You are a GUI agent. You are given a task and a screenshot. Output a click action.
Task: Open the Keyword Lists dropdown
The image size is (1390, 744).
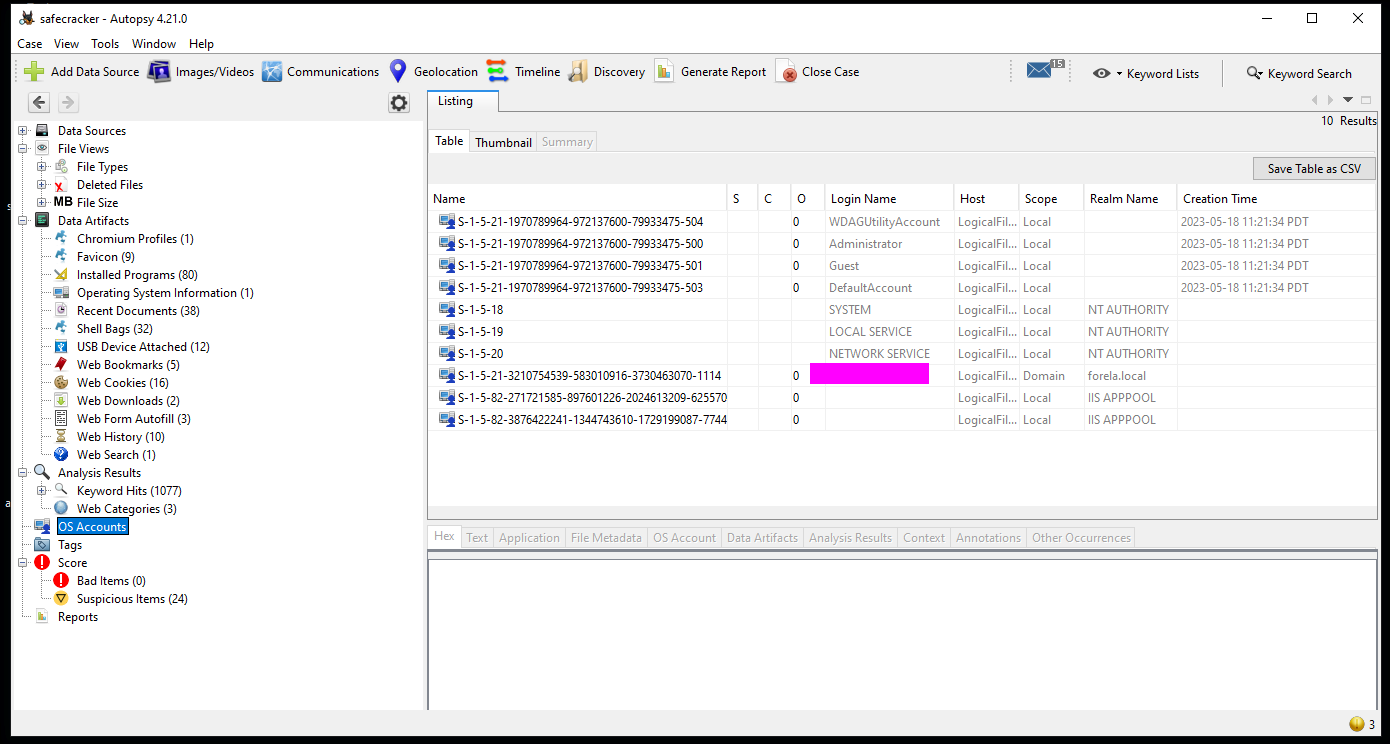point(1145,73)
